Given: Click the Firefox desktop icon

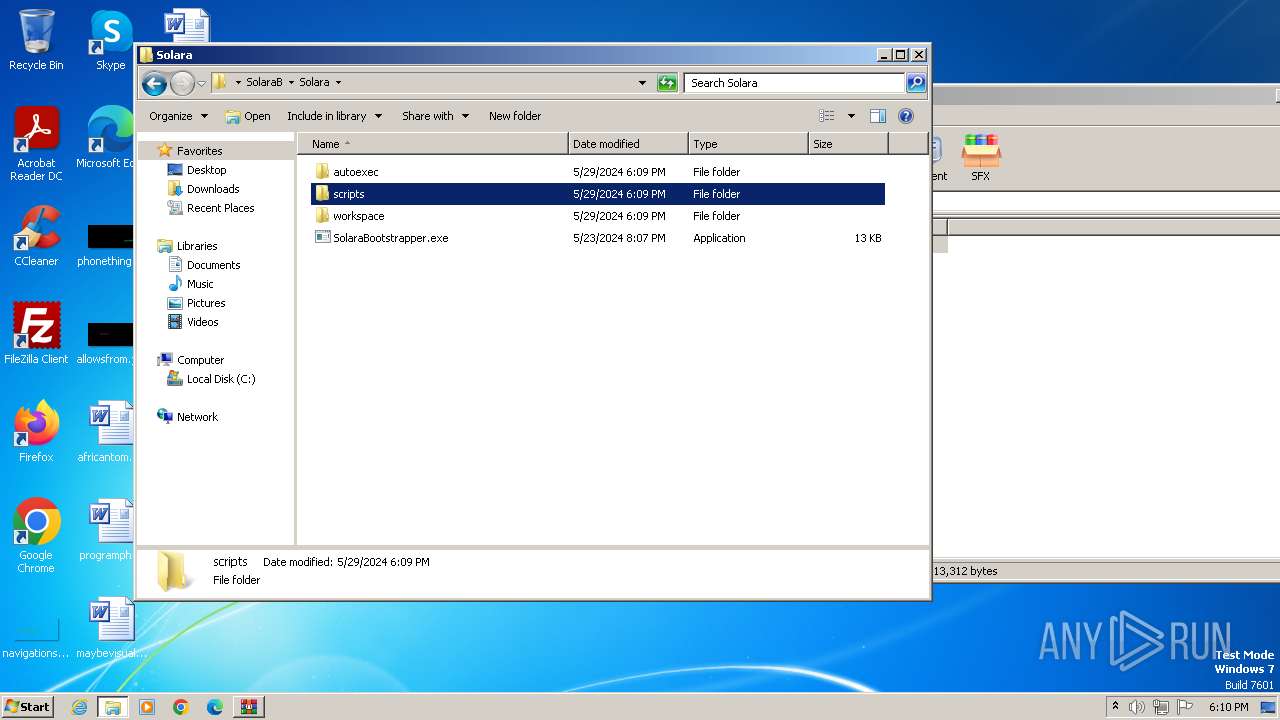Looking at the screenshot, I should click(x=36, y=431).
